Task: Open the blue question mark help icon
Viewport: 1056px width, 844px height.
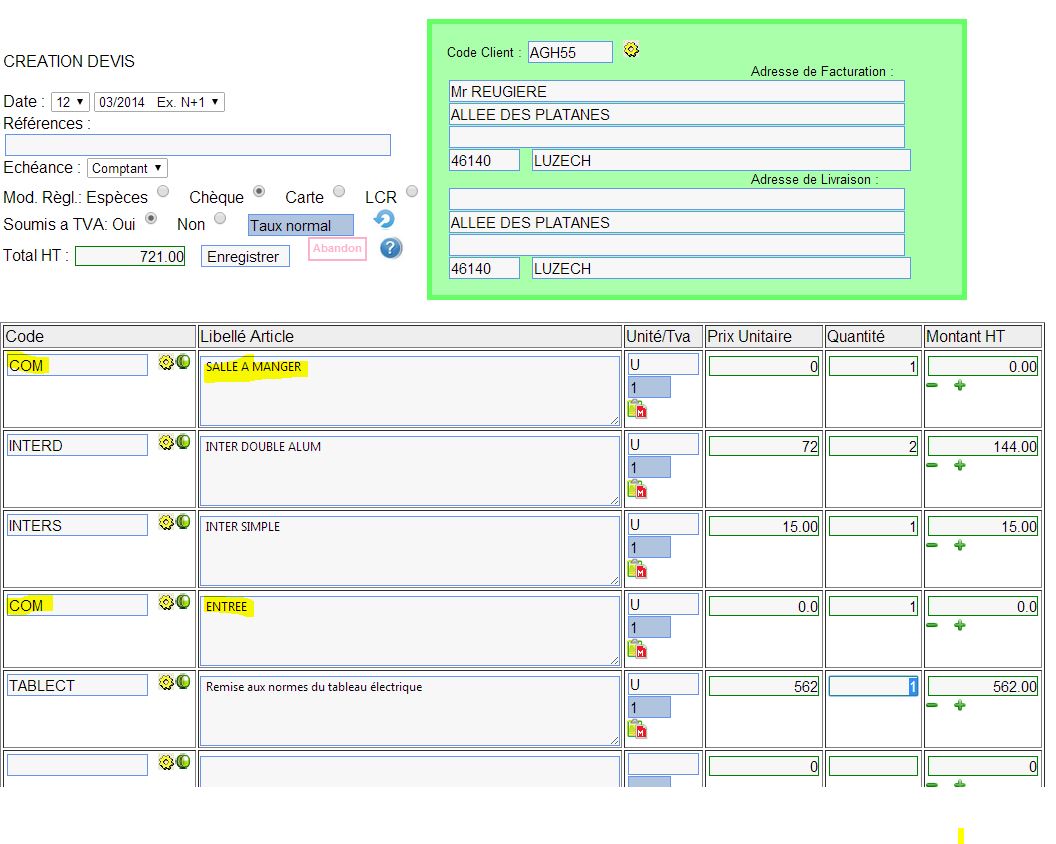Action: coord(391,248)
